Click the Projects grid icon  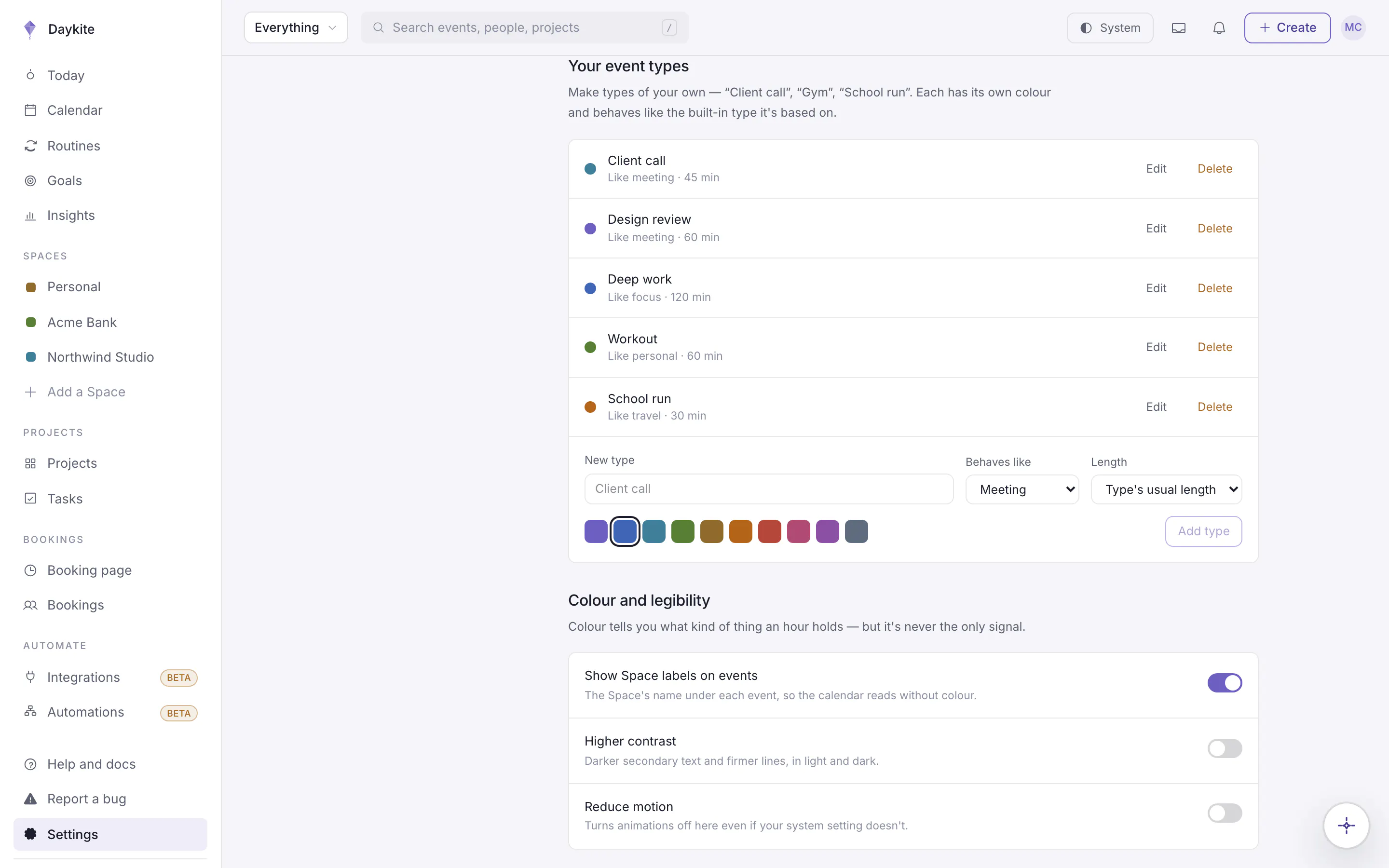(30, 463)
